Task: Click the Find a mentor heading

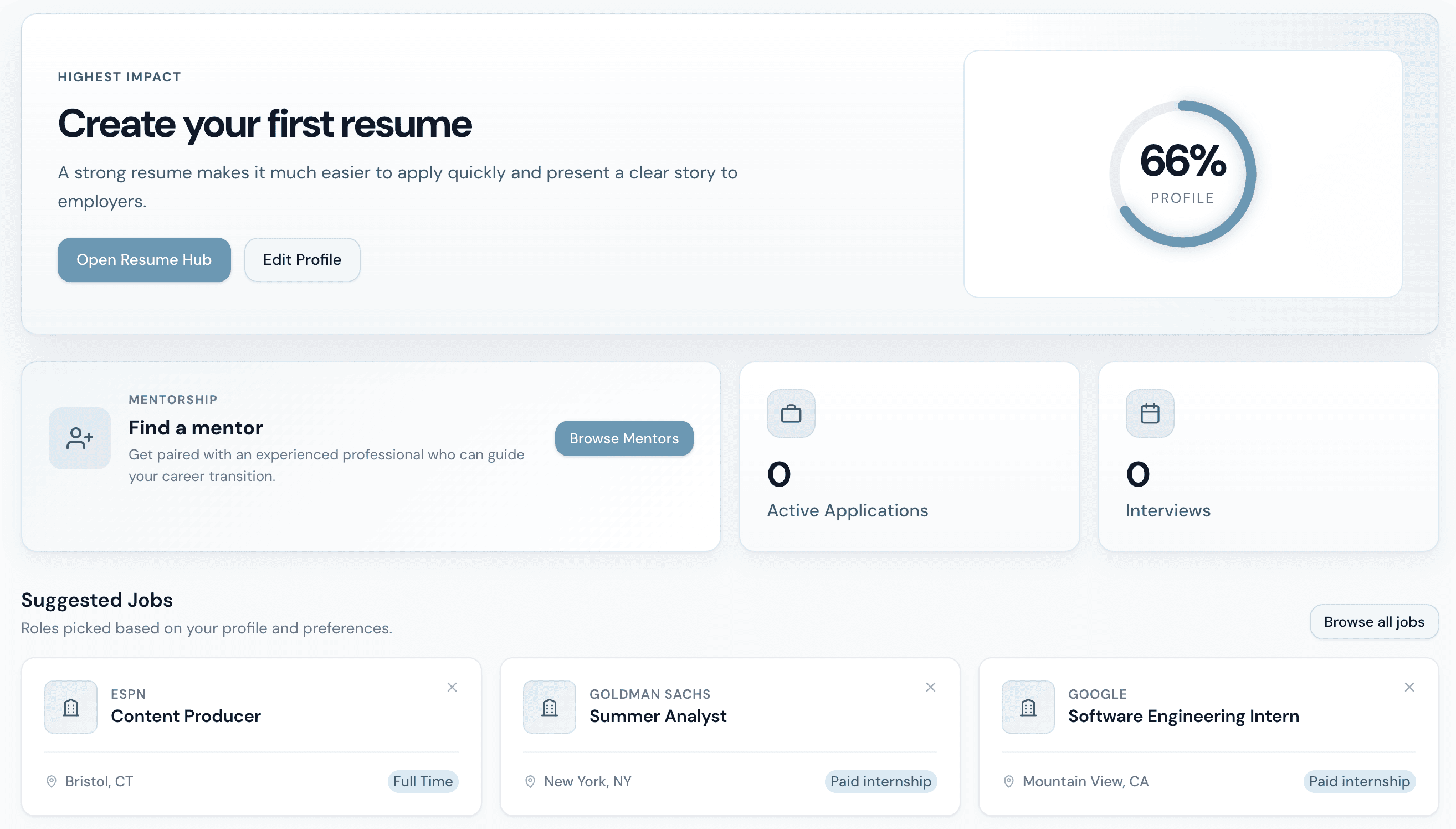Action: [x=196, y=428]
